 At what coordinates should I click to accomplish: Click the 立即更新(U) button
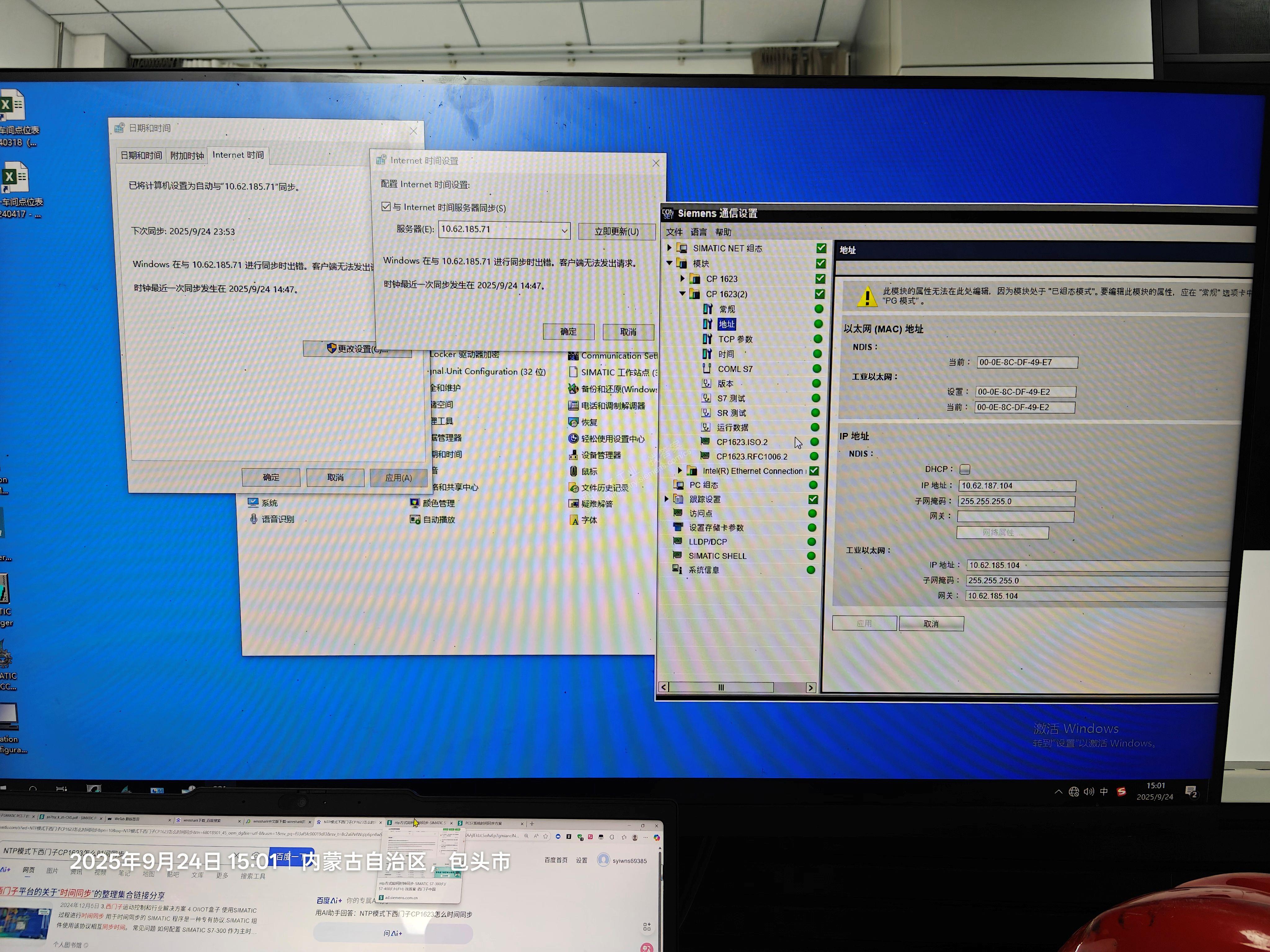[616, 231]
